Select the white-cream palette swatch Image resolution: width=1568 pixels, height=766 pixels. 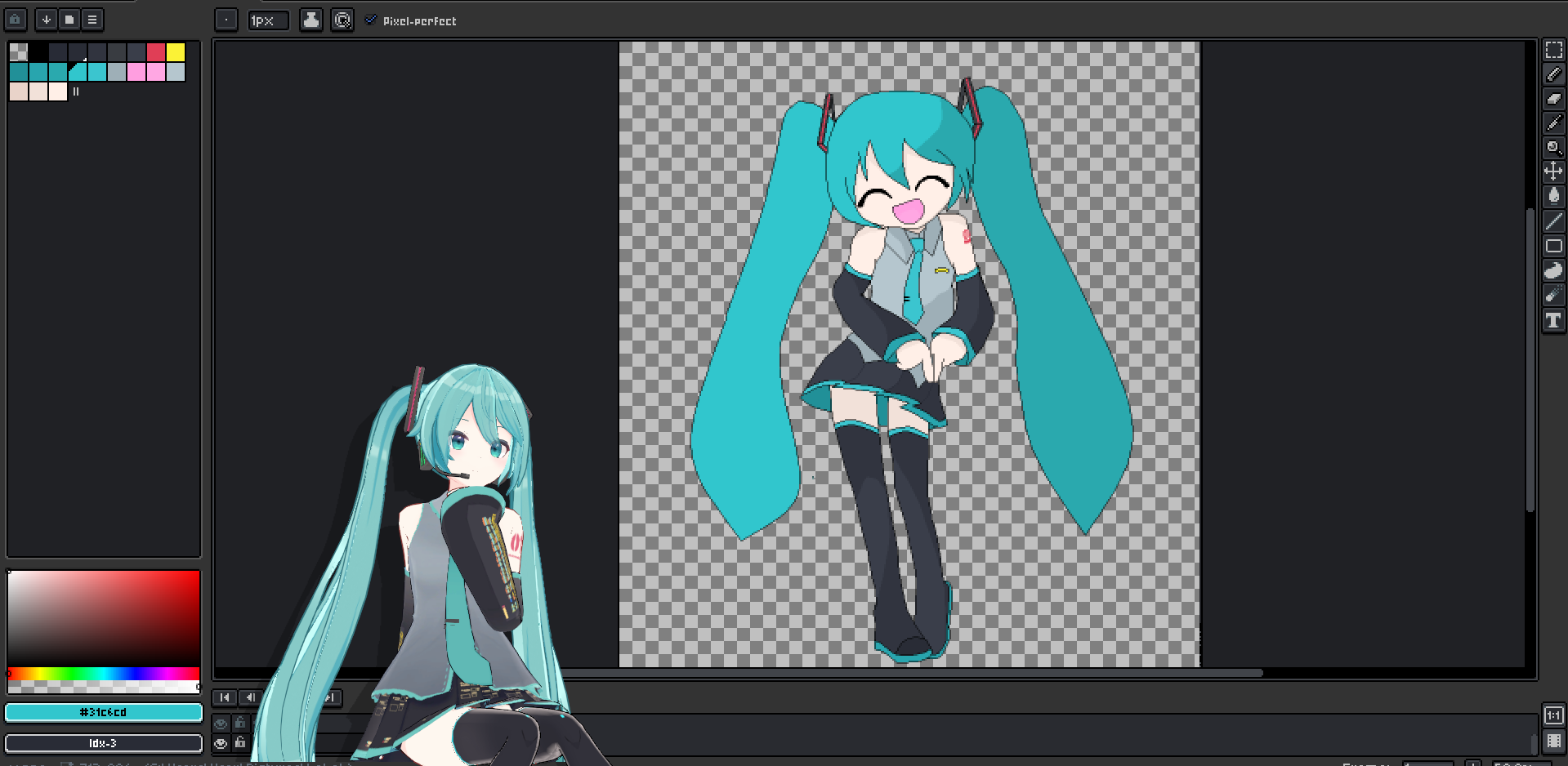[58, 91]
